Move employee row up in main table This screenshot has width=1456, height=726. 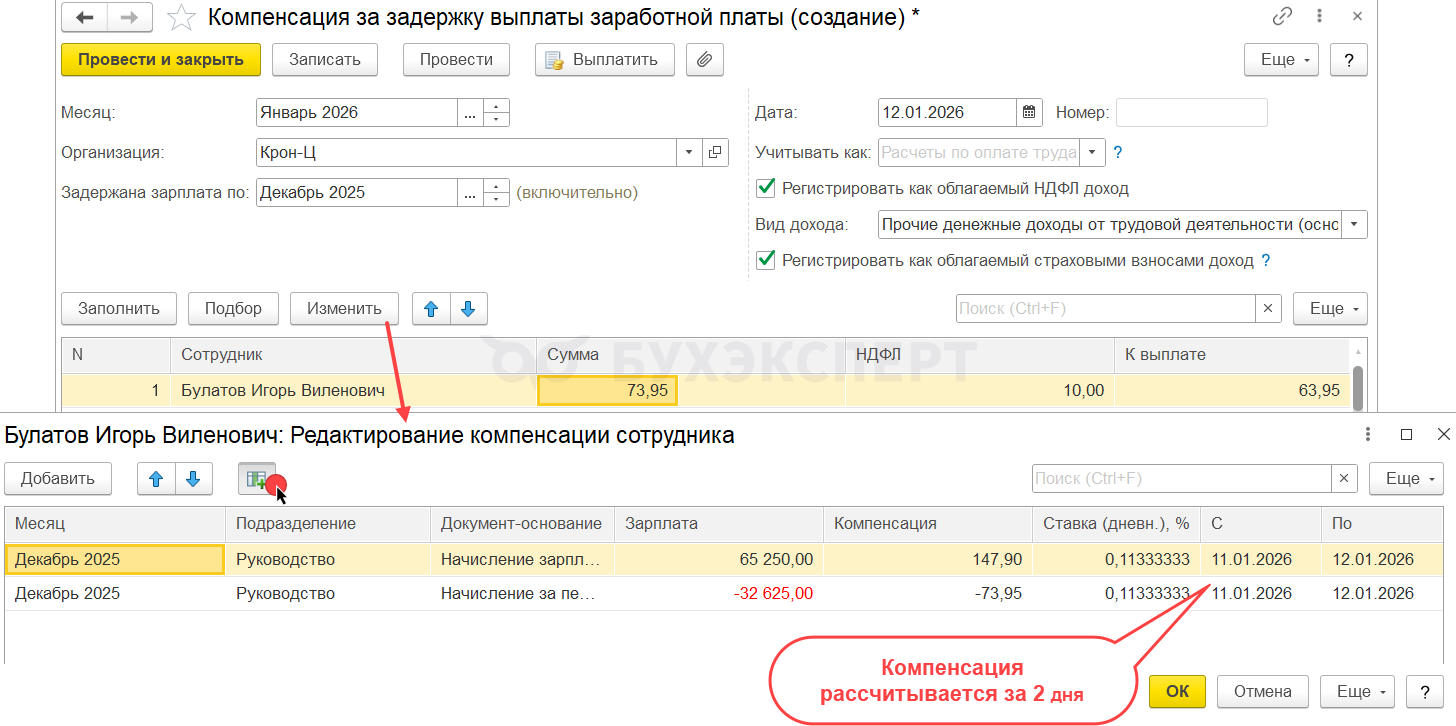coord(432,309)
